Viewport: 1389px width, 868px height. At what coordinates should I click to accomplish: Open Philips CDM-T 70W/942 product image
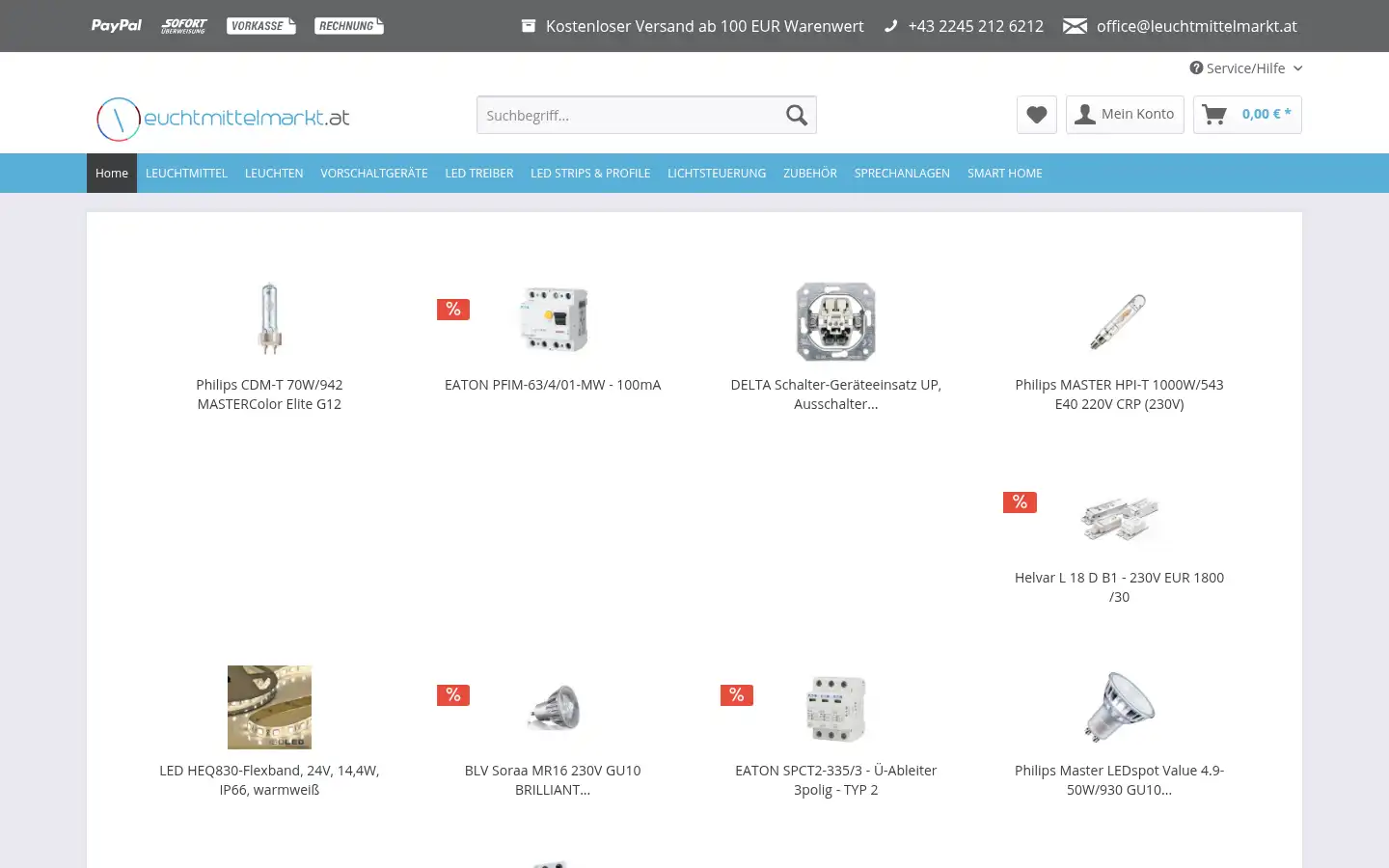269,318
